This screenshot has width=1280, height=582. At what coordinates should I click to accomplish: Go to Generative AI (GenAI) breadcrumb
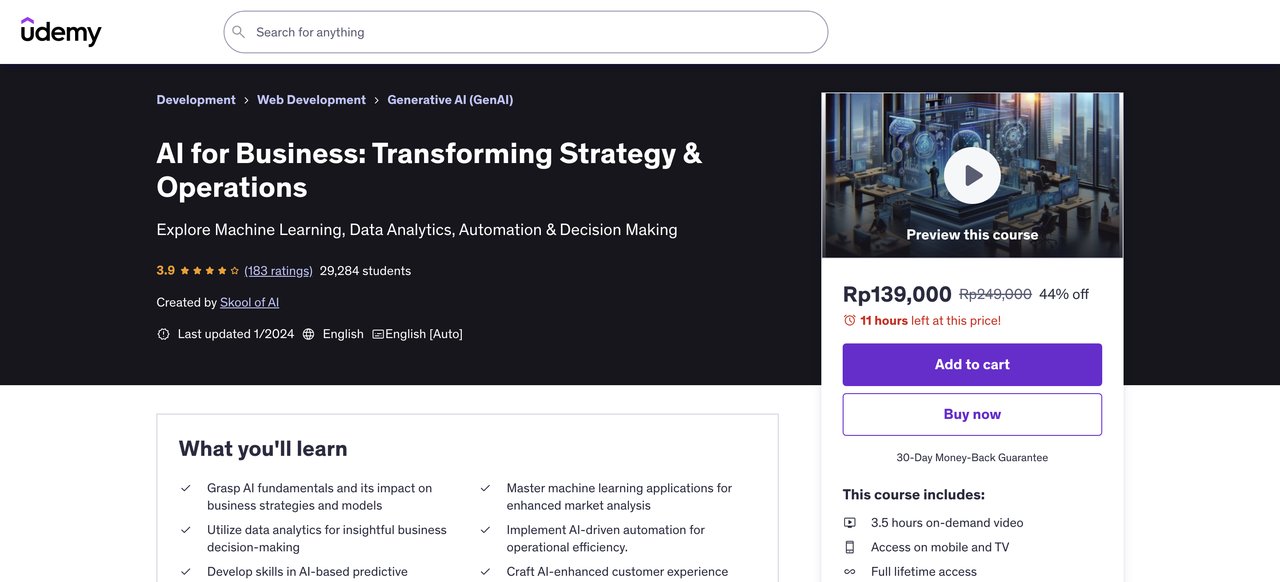[x=450, y=100]
